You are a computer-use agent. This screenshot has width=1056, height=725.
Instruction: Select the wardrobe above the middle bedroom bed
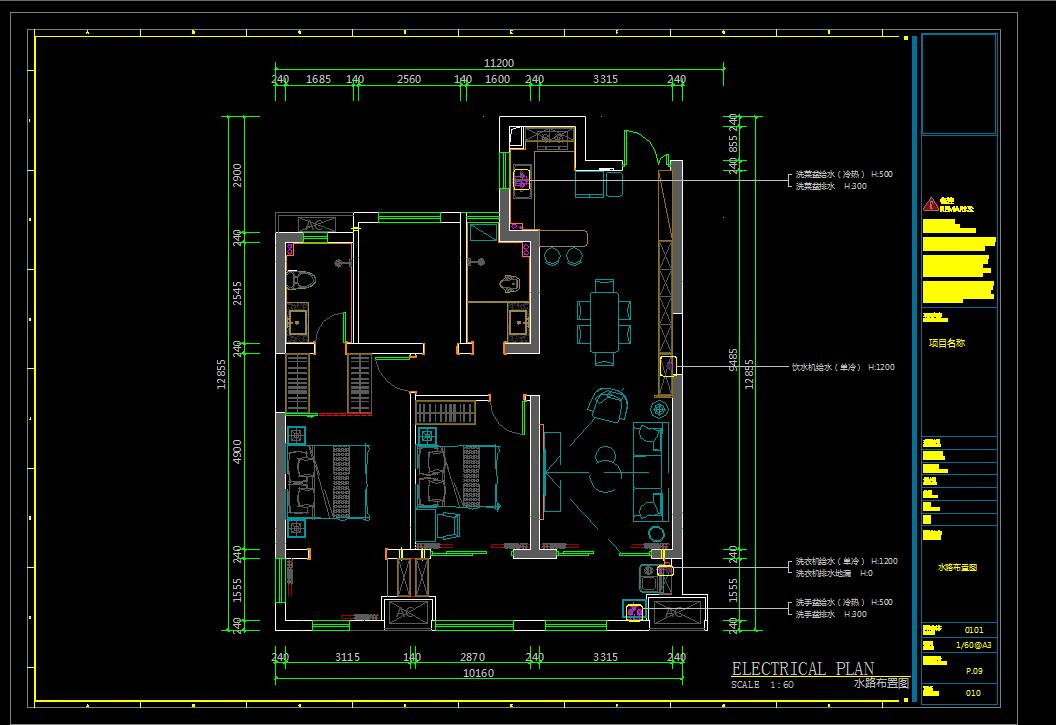tap(445, 412)
